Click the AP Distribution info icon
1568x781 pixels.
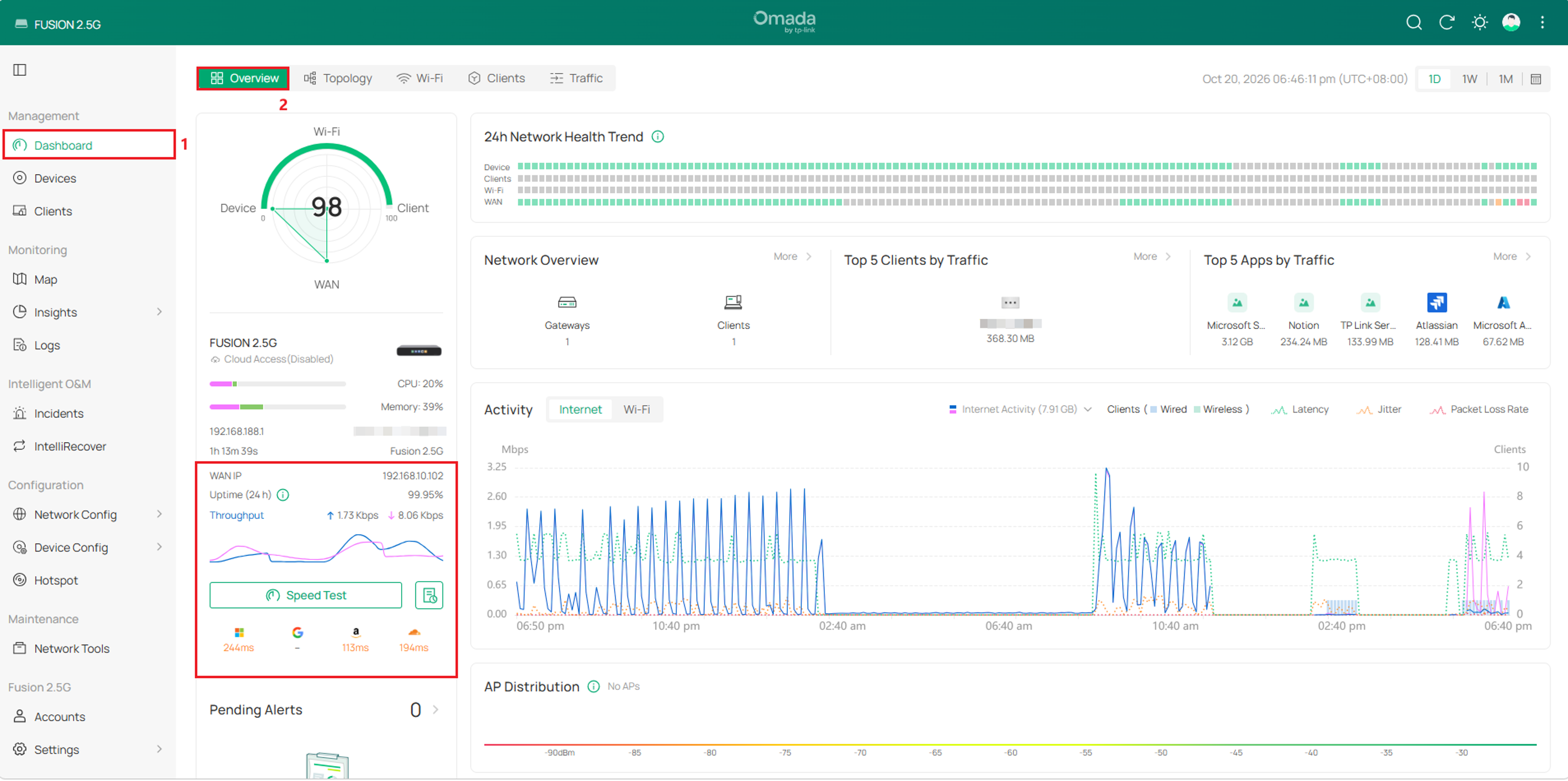593,686
